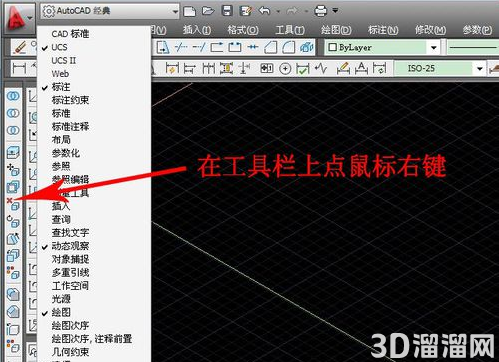The image size is (499, 362).
Task: Select the Delete Faces red-X tool
Action: tap(13, 204)
